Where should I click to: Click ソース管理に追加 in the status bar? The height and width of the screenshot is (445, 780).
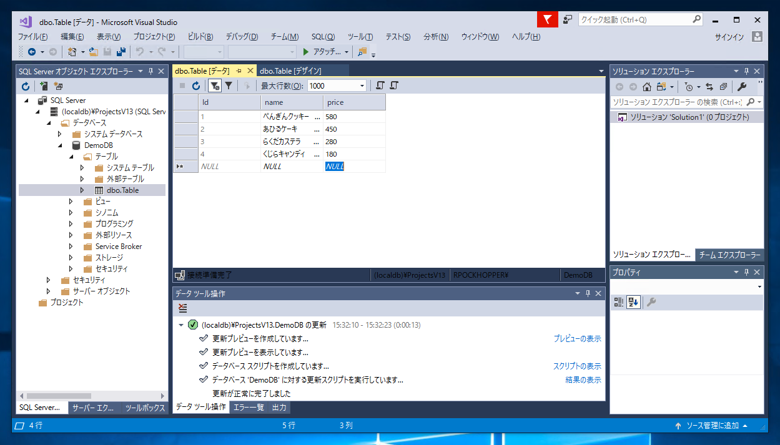(x=712, y=426)
